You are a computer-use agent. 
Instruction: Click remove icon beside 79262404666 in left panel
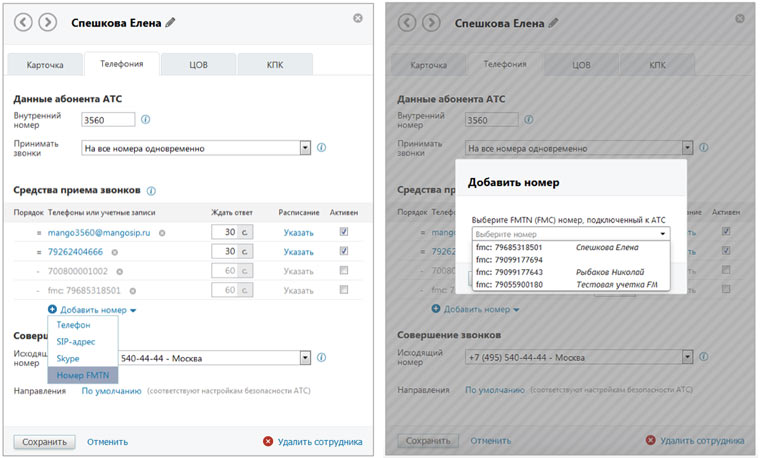click(113, 252)
